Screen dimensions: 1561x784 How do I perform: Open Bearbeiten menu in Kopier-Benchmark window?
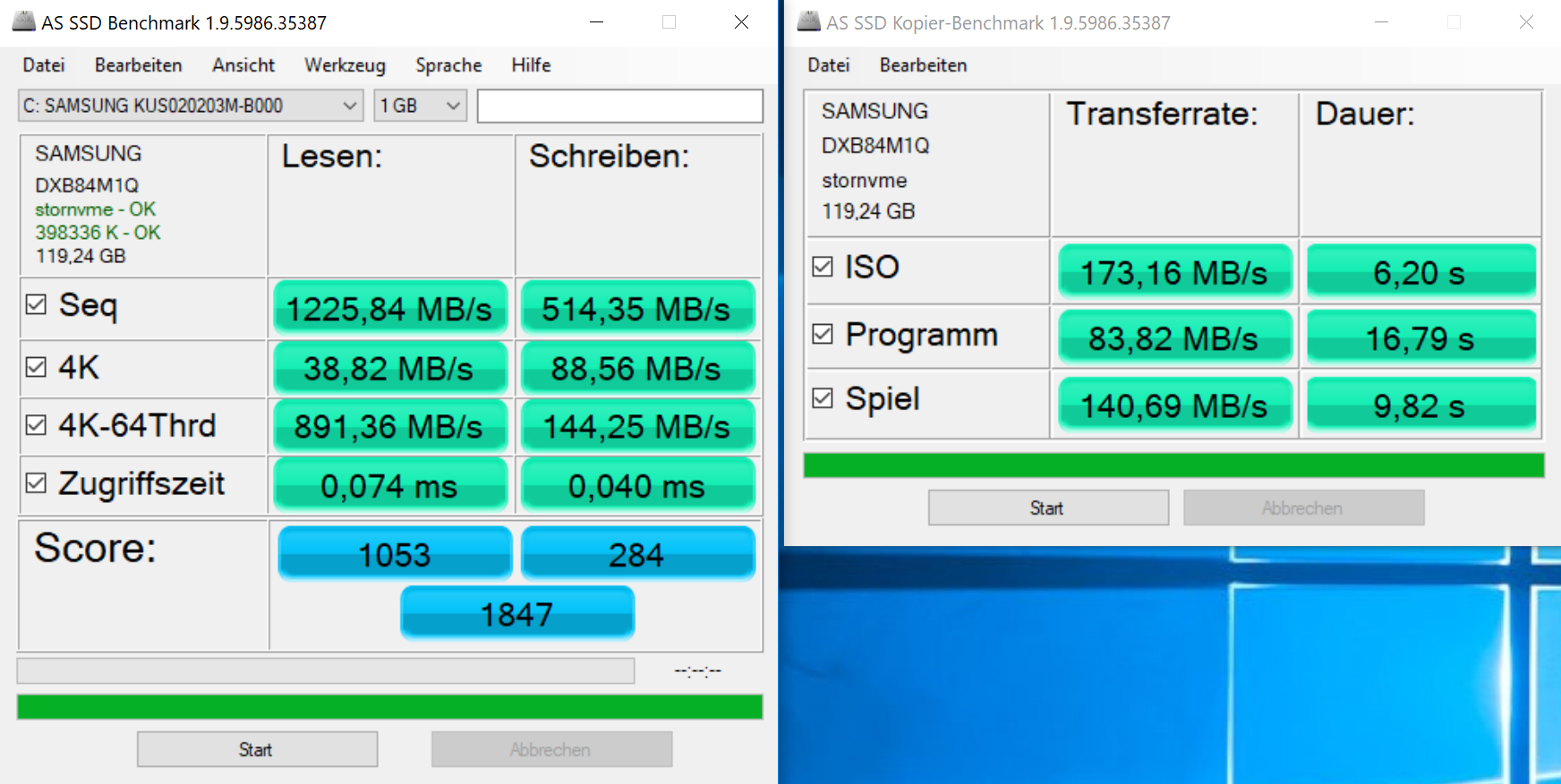tap(924, 65)
